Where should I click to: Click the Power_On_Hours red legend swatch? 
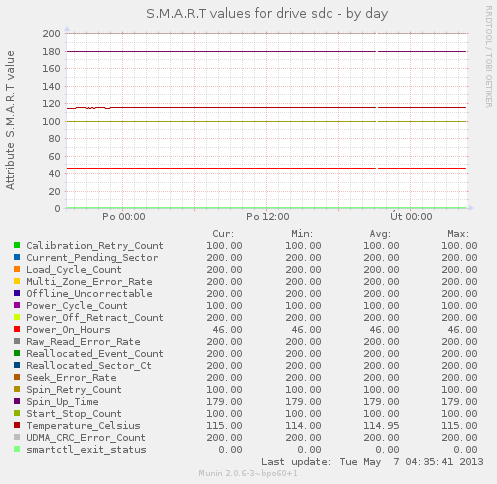17,329
